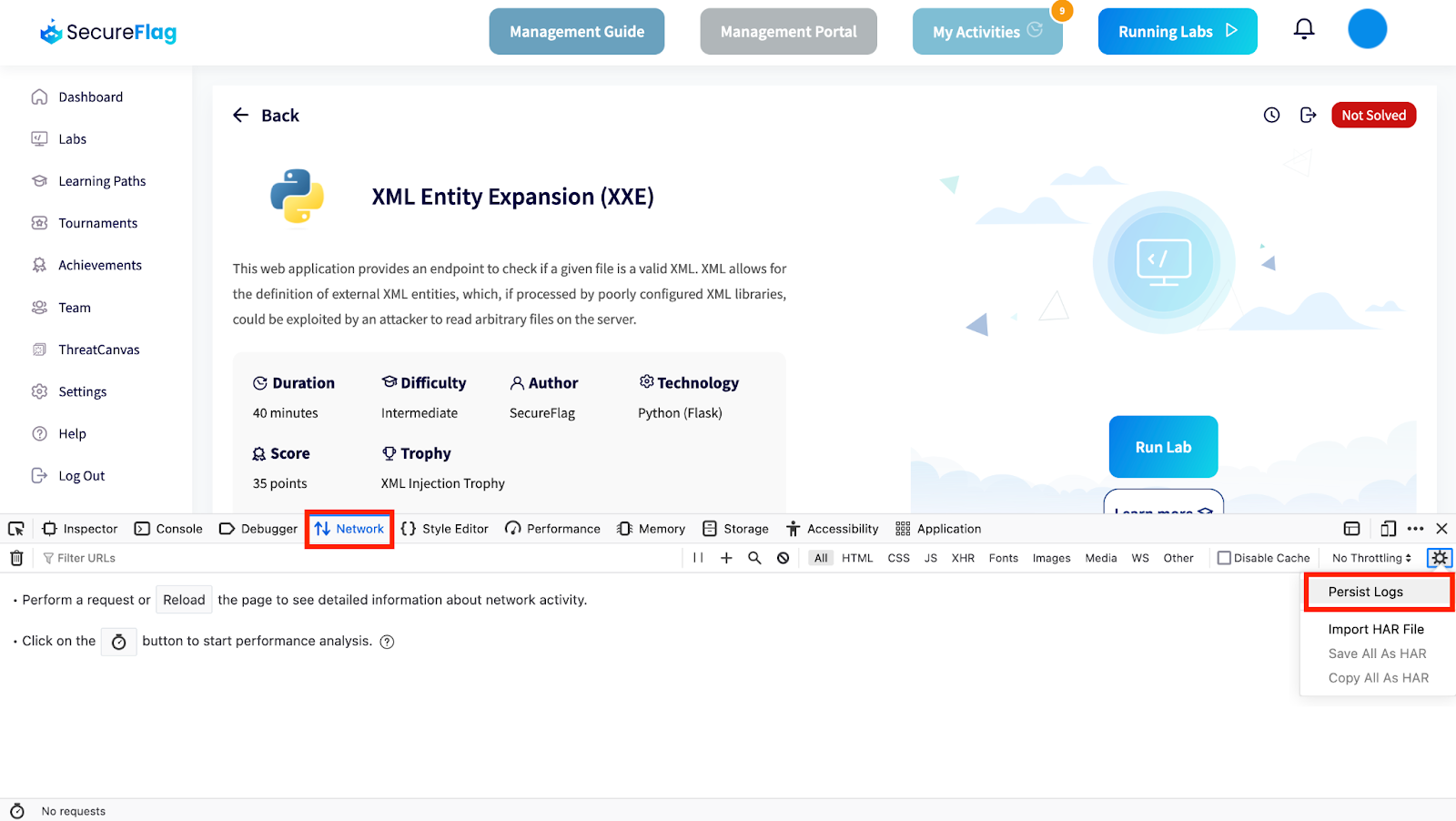1456x821 pixels.
Task: Toggle the XHR request filter
Action: pyautogui.click(x=963, y=558)
